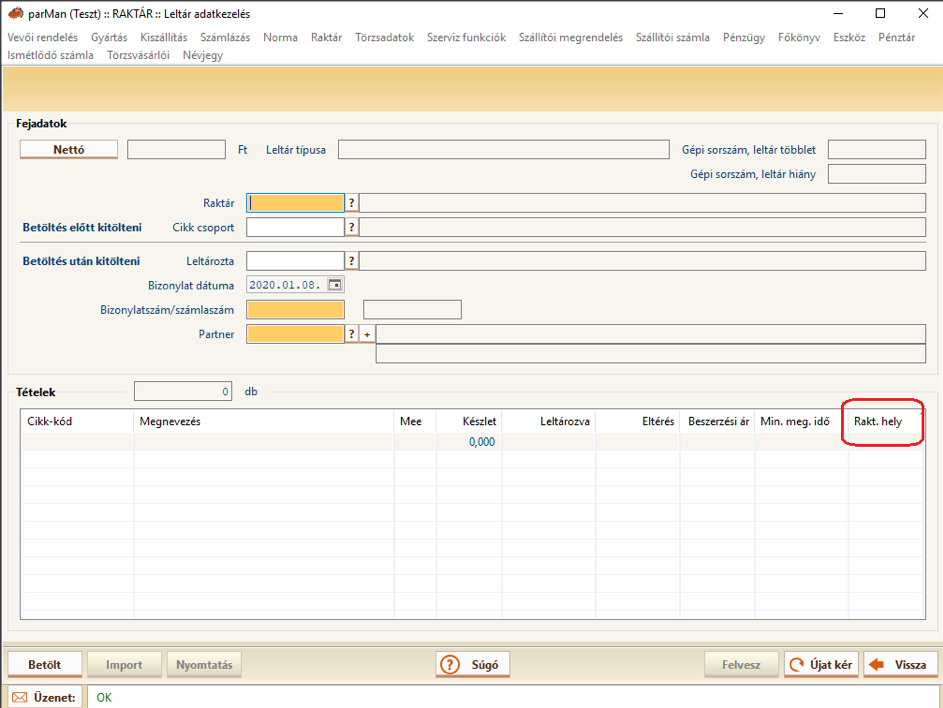Click the amount field before Ft
The image size is (943, 708).
click(x=176, y=149)
